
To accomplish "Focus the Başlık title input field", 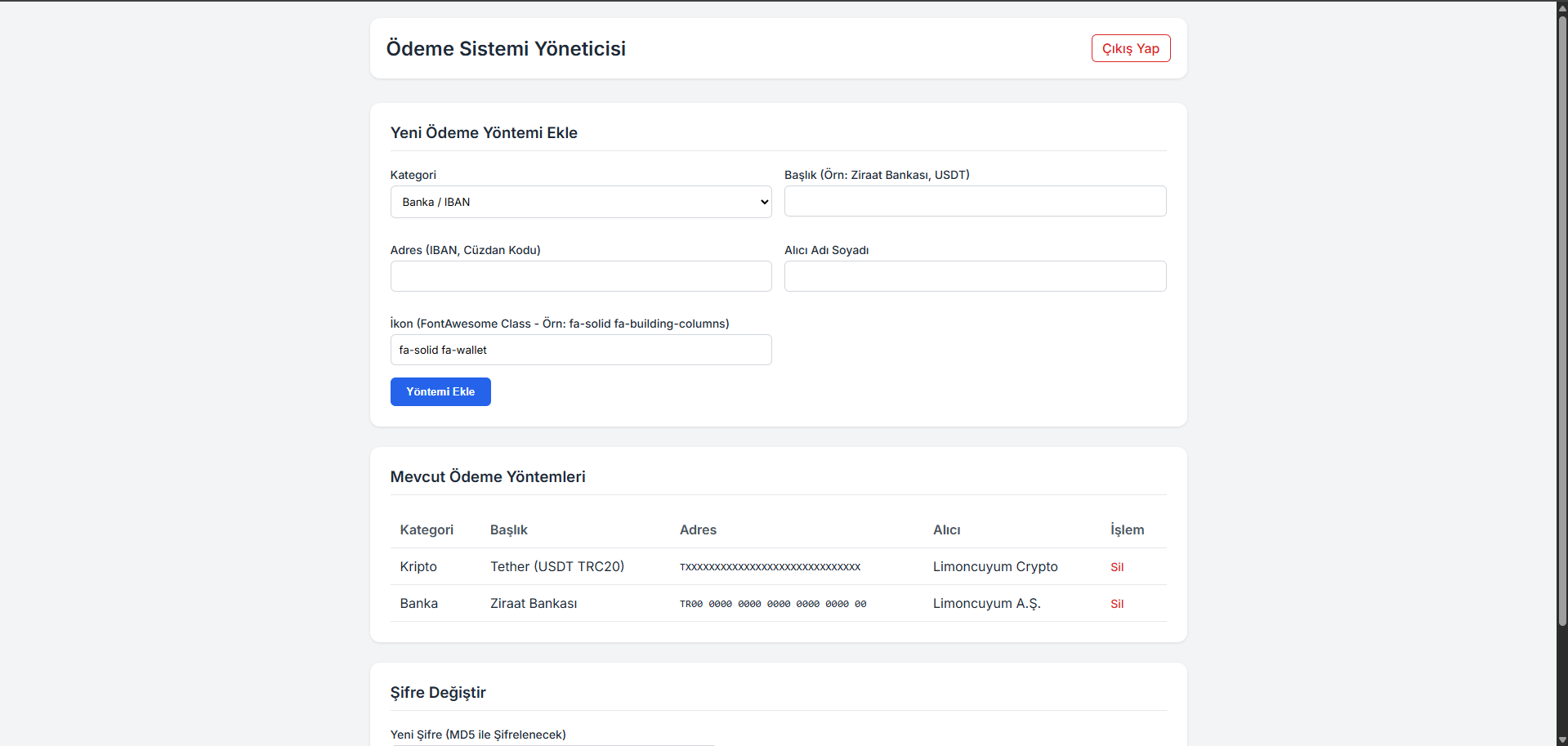I will 974,201.
